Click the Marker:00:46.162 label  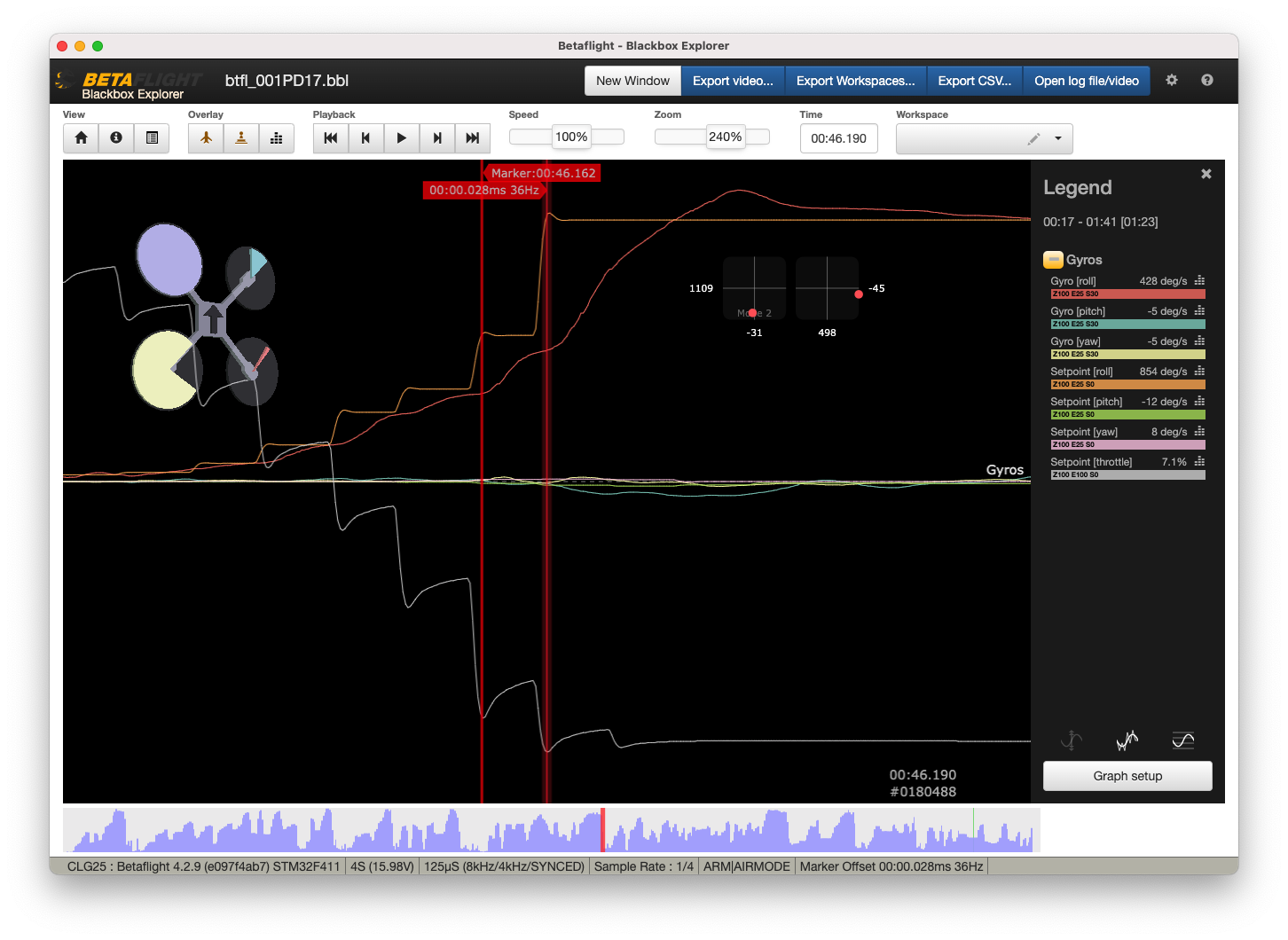(x=543, y=173)
